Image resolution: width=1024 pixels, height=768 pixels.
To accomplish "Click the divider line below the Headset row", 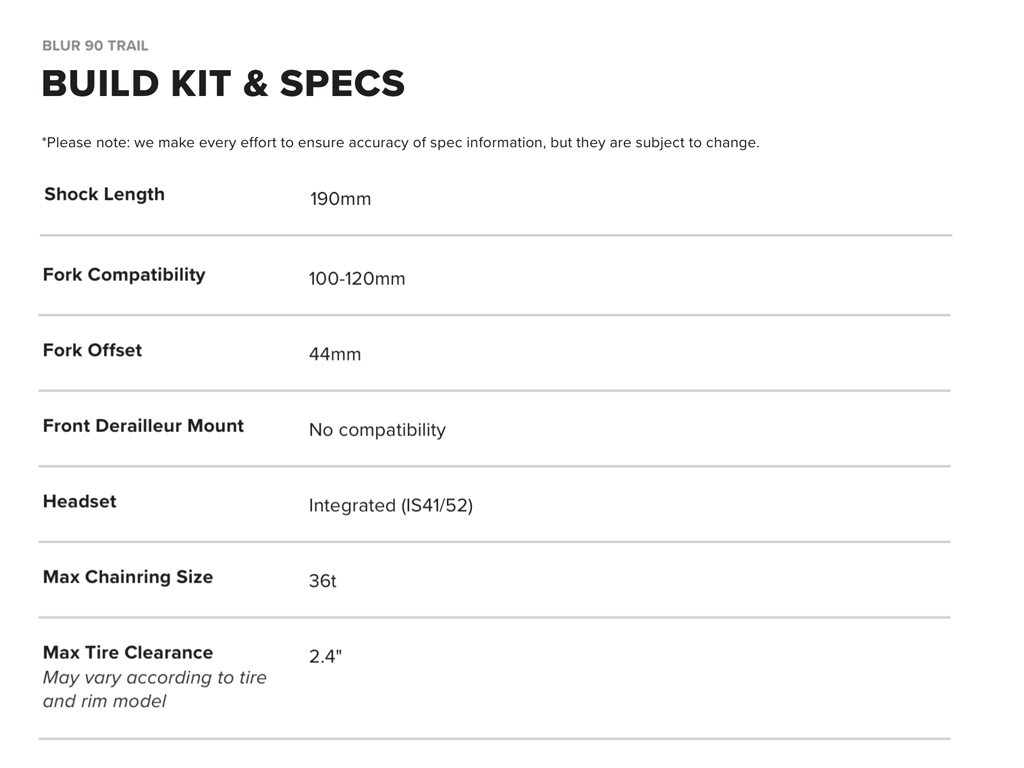I will pos(494,542).
